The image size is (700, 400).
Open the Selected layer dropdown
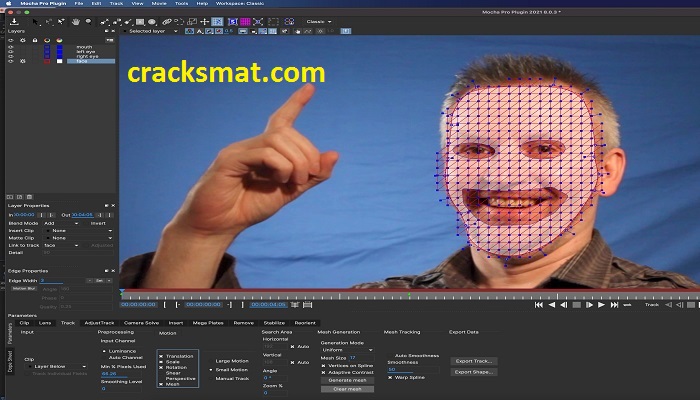tap(150, 31)
